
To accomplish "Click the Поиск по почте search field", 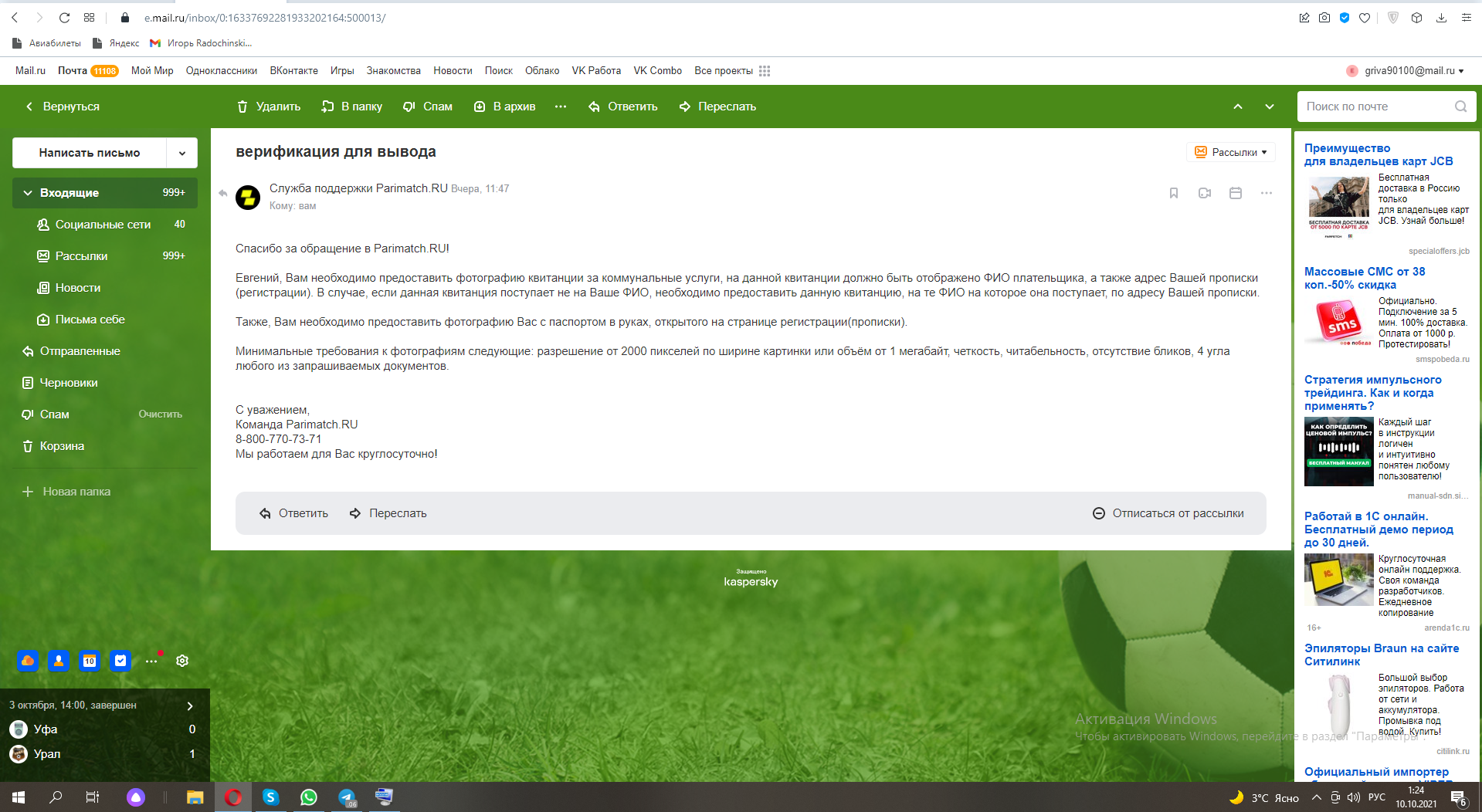I will (1376, 107).
